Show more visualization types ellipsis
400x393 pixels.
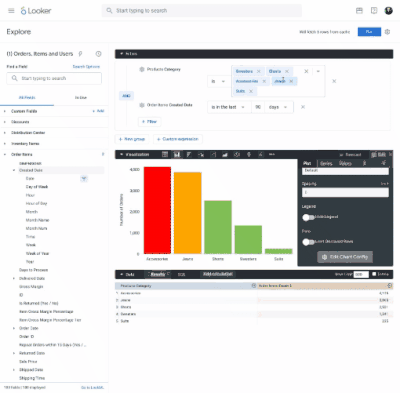pyautogui.click(x=272, y=154)
